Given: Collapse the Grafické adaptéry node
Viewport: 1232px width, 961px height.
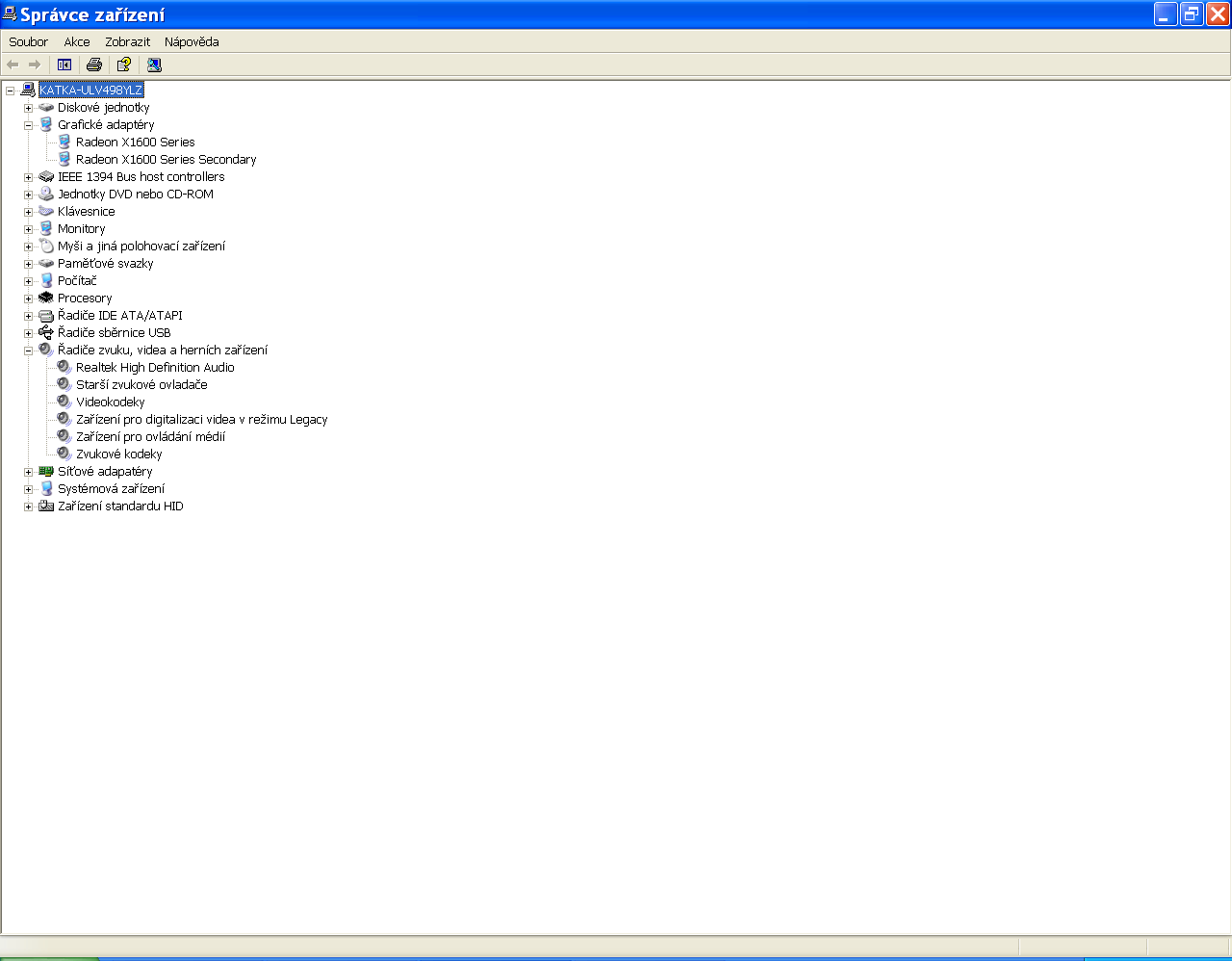Looking at the screenshot, I should coord(28,125).
